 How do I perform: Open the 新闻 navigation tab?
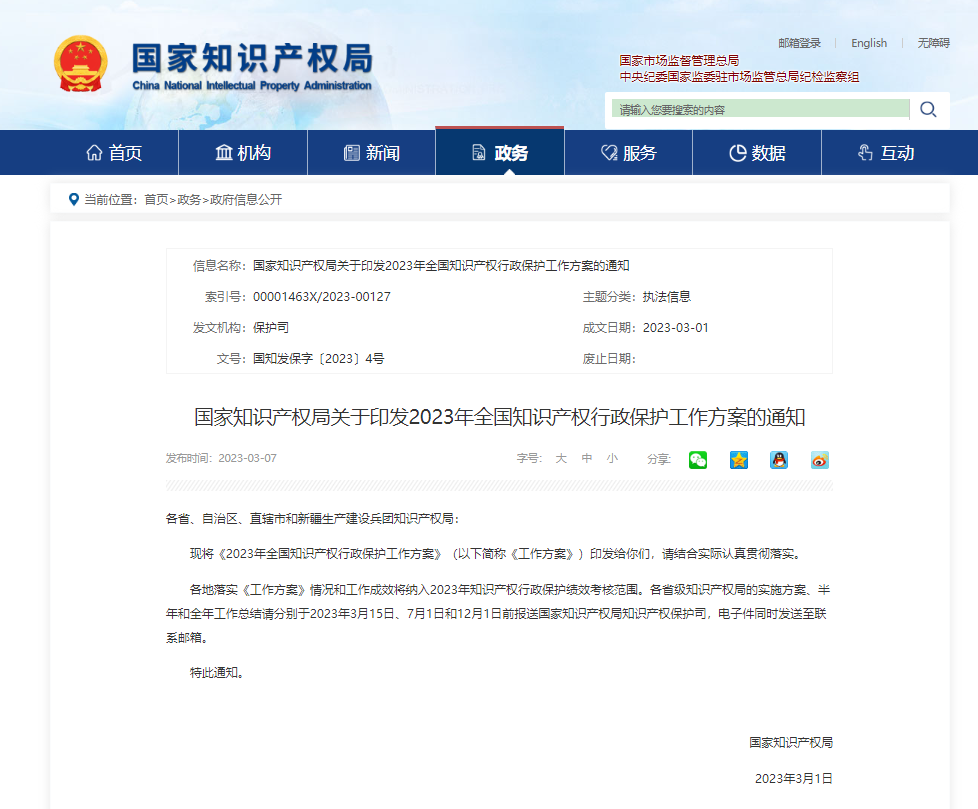[x=372, y=153]
